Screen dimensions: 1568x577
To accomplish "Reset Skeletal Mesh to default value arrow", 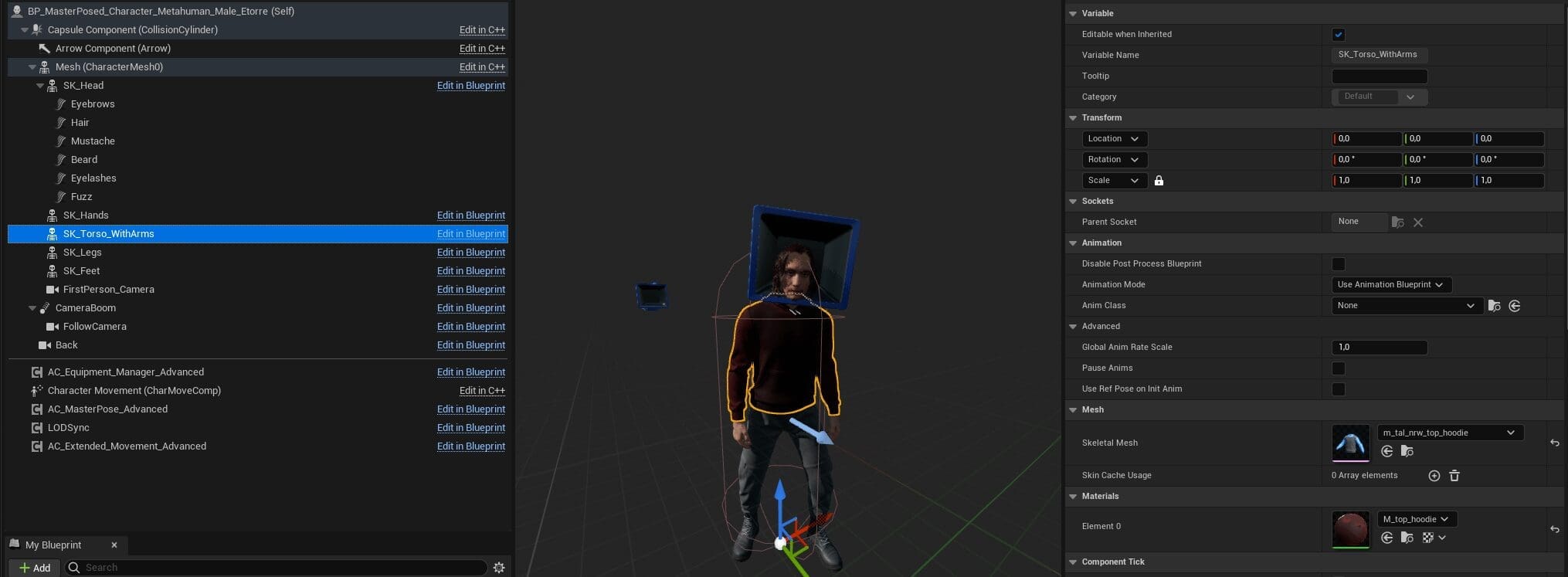I will tap(1554, 443).
